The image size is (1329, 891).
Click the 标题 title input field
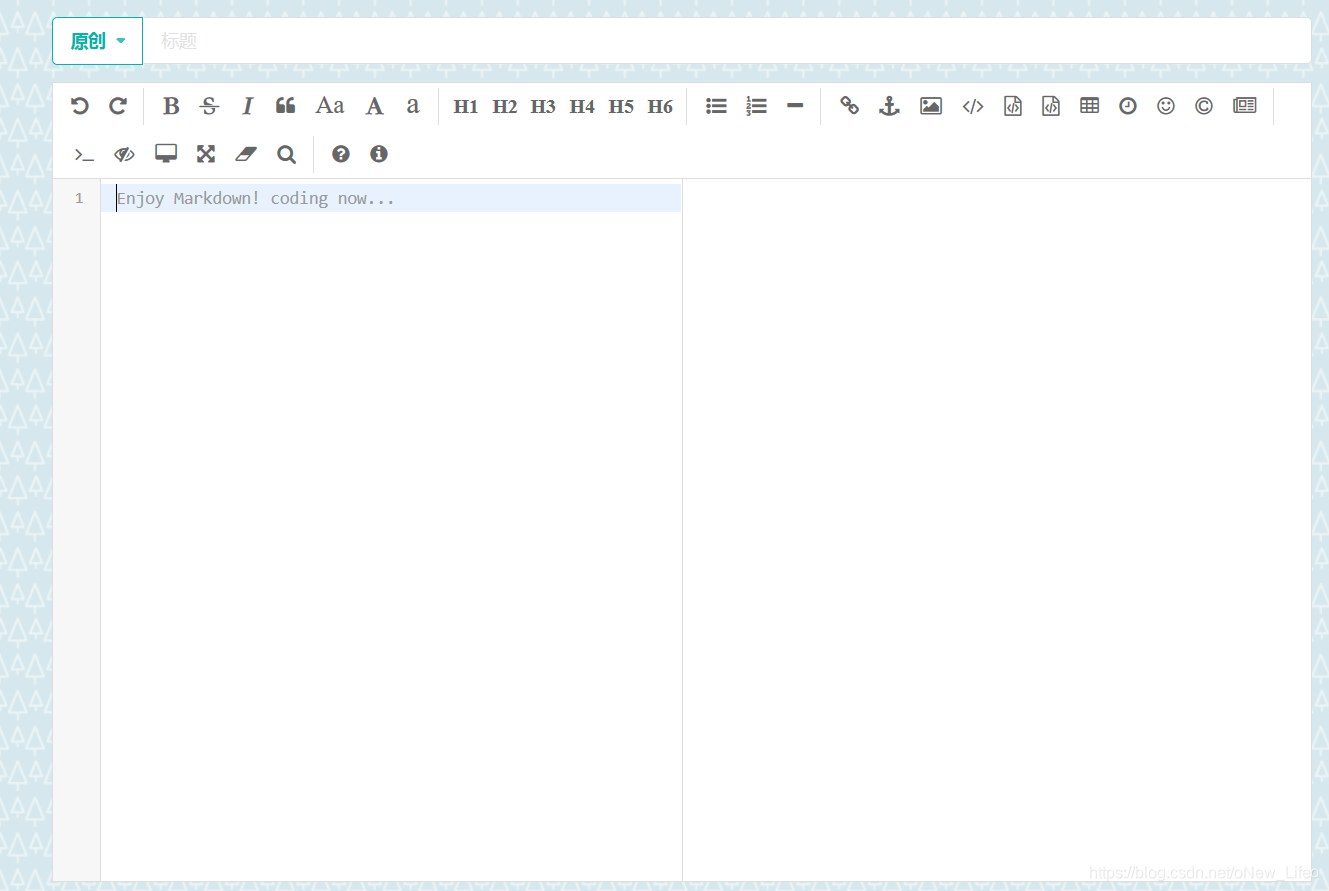[727, 41]
